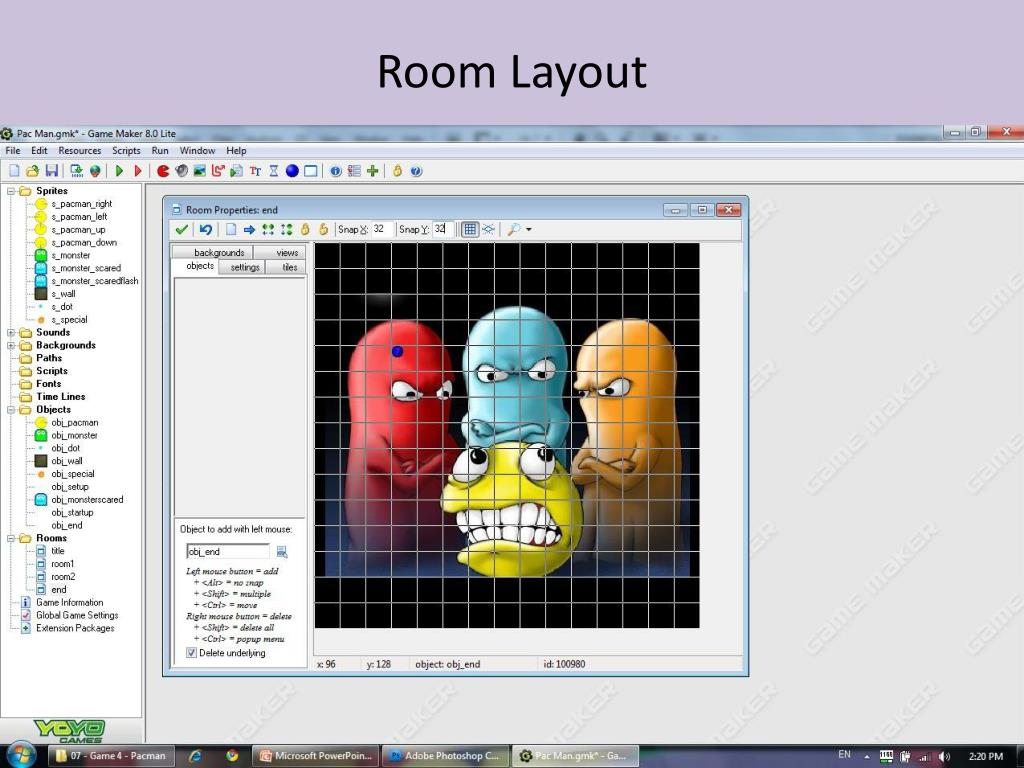The image size is (1024, 768).
Task: Open the Windows Start menu
Action: pos(20,755)
